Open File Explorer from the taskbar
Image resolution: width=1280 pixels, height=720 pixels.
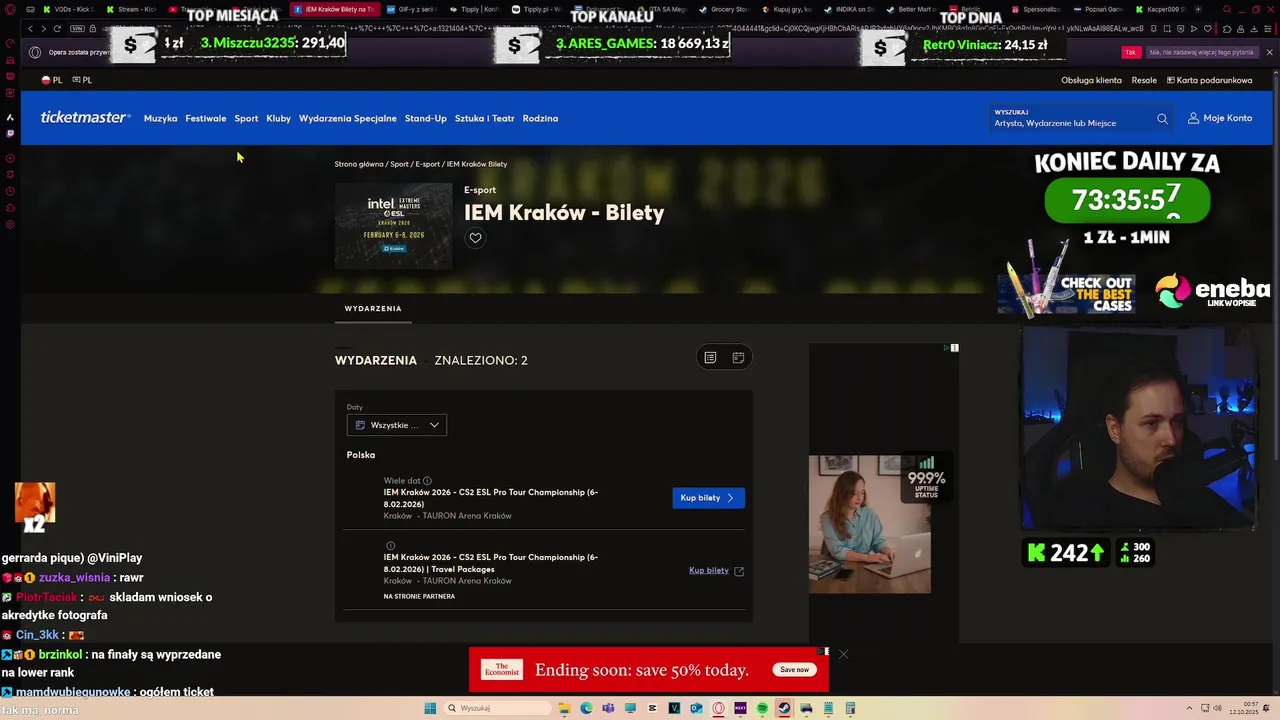pos(565,708)
